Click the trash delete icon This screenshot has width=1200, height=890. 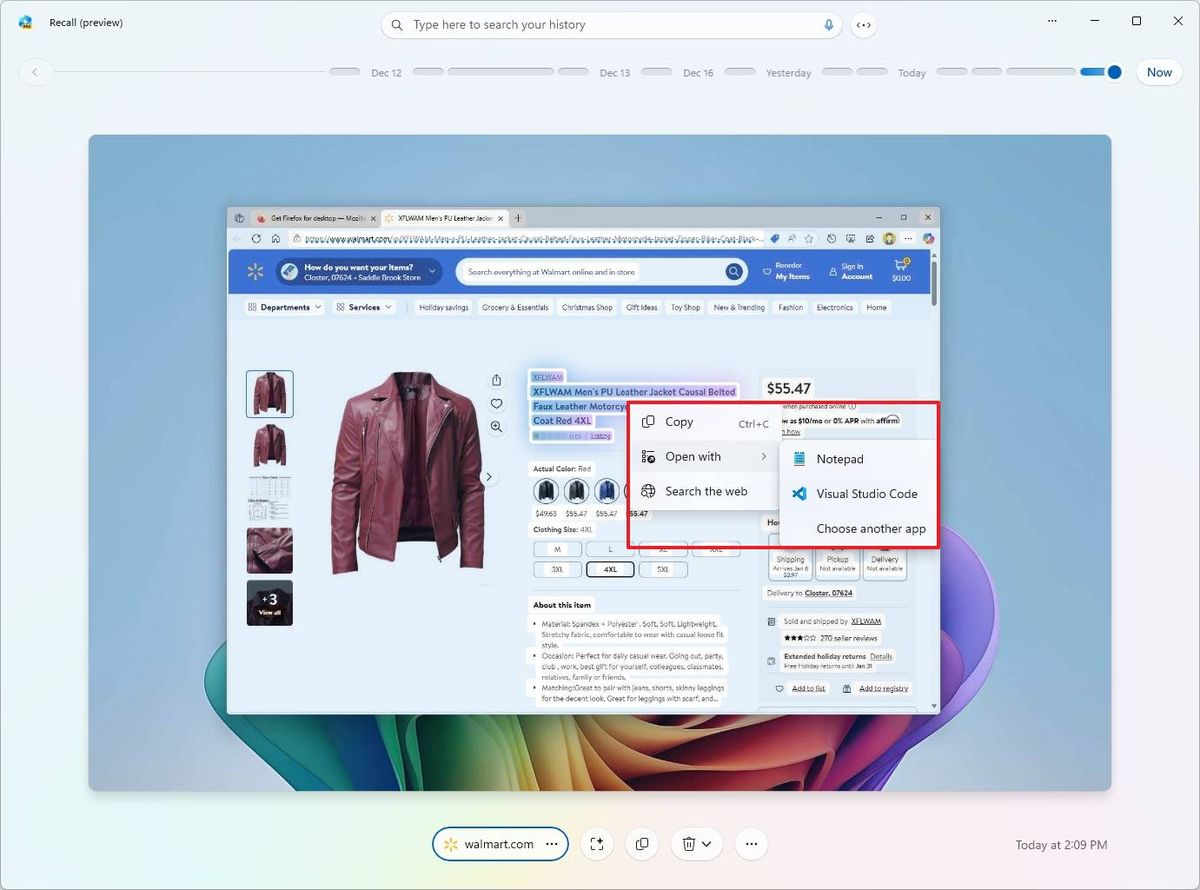(688, 844)
